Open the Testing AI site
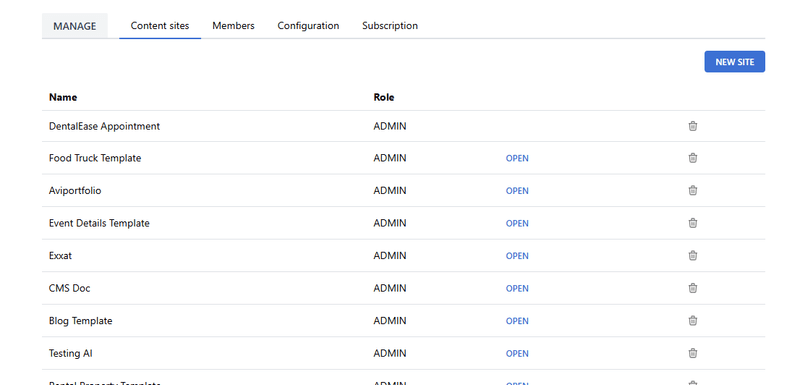Image resolution: width=800 pixels, height=385 pixels. coord(517,353)
